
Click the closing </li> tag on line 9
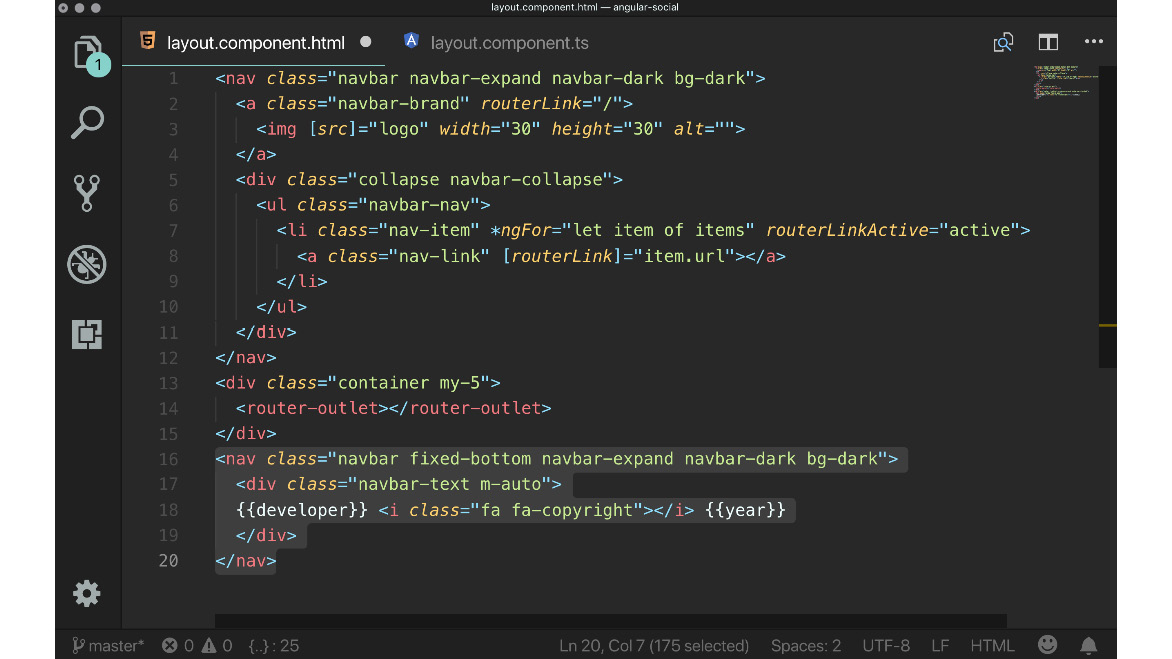point(302,282)
